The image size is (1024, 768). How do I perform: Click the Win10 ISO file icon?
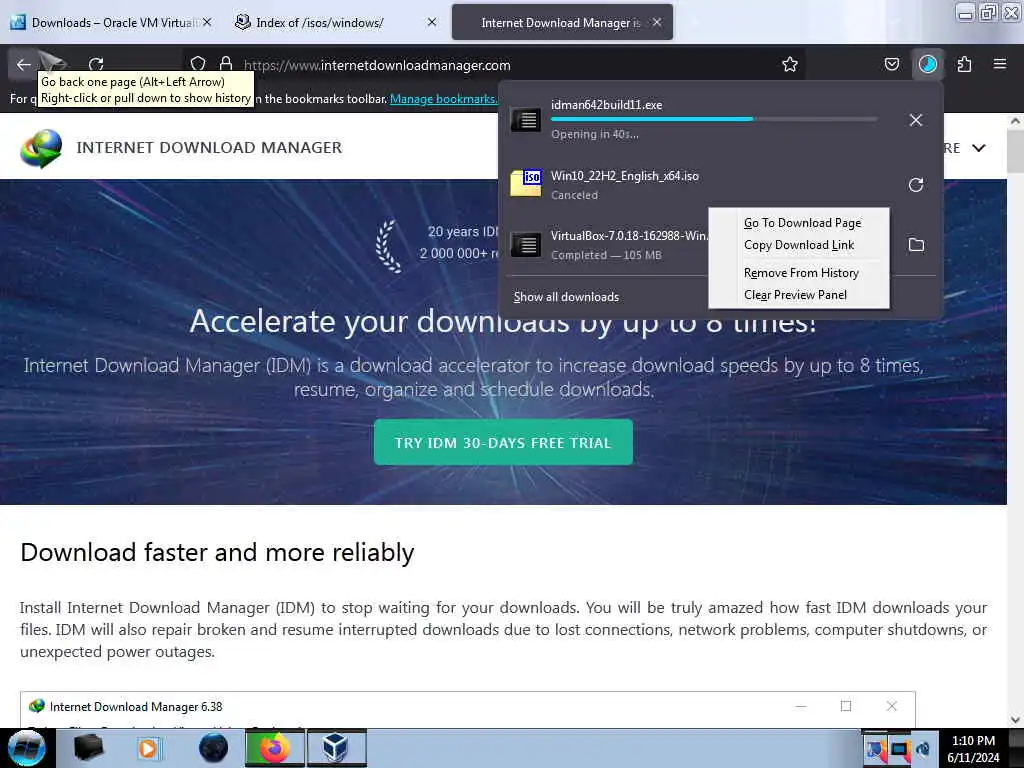pyautogui.click(x=525, y=183)
